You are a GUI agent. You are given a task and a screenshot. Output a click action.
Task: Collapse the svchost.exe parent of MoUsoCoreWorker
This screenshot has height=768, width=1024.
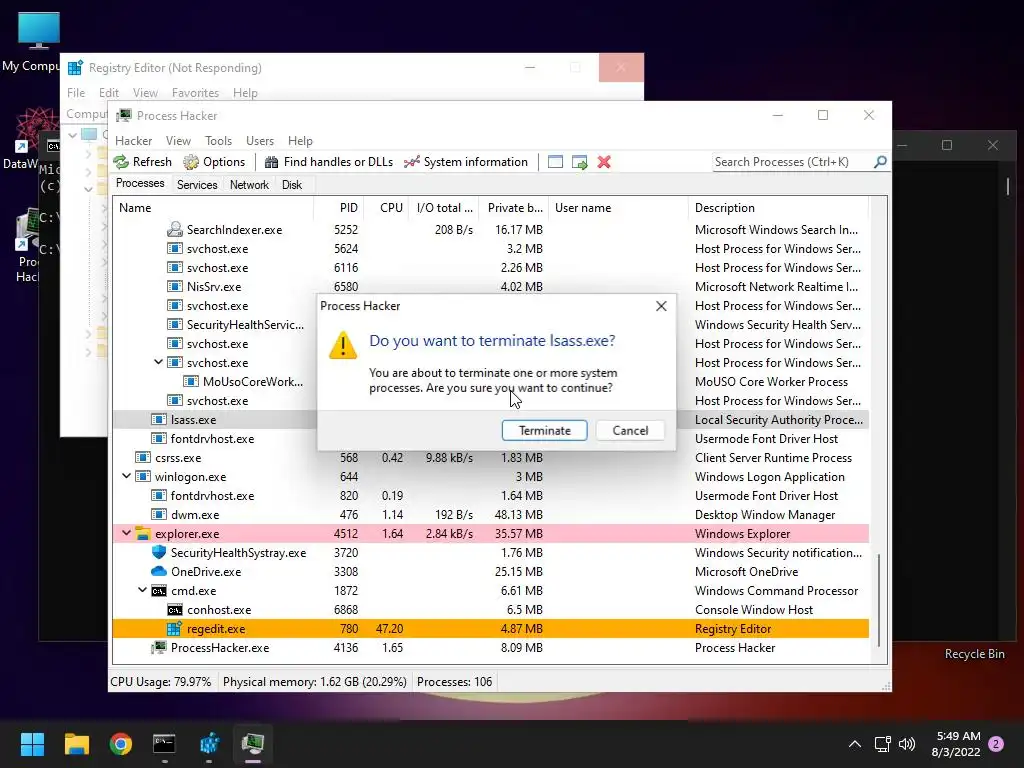pos(158,362)
